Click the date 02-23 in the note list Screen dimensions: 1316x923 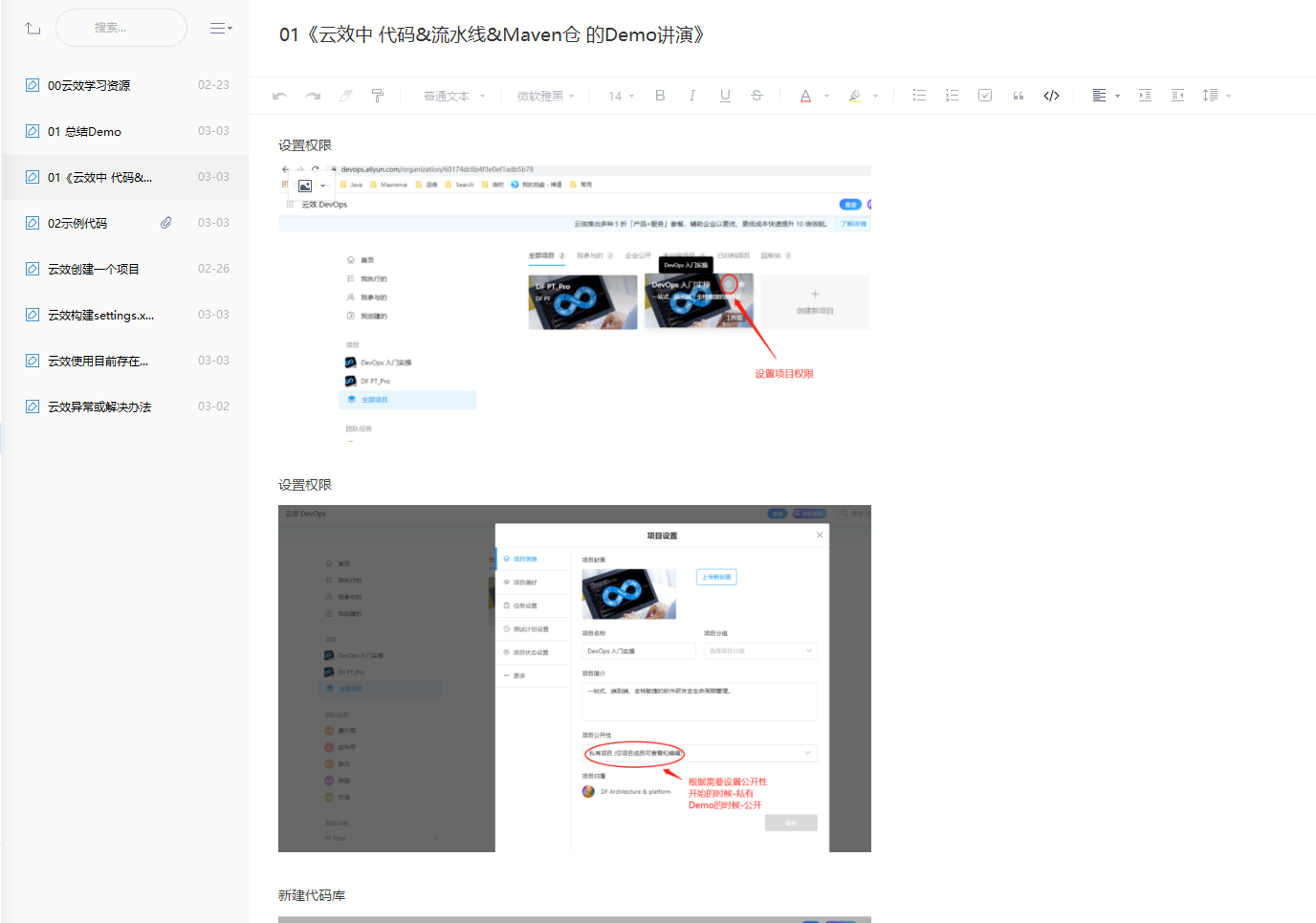point(213,85)
